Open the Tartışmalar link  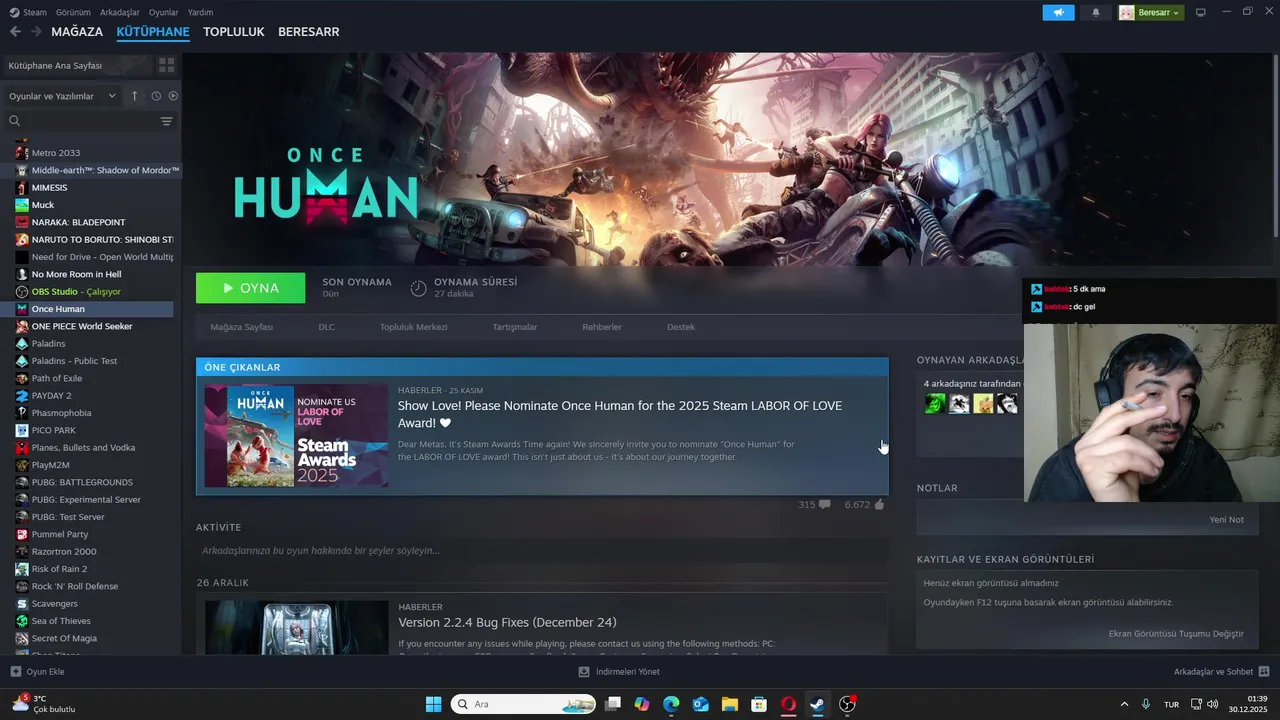pyautogui.click(x=515, y=327)
